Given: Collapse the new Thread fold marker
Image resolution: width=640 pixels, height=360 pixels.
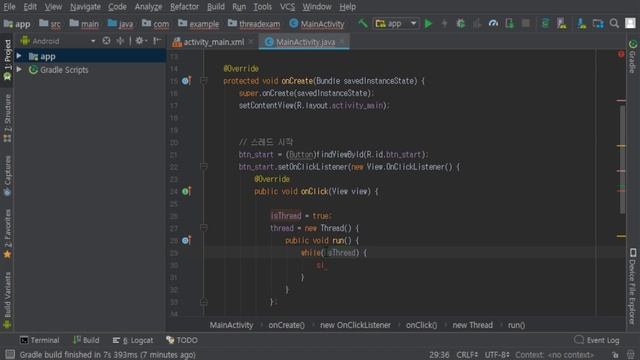Looking at the screenshot, I should coord(204,228).
